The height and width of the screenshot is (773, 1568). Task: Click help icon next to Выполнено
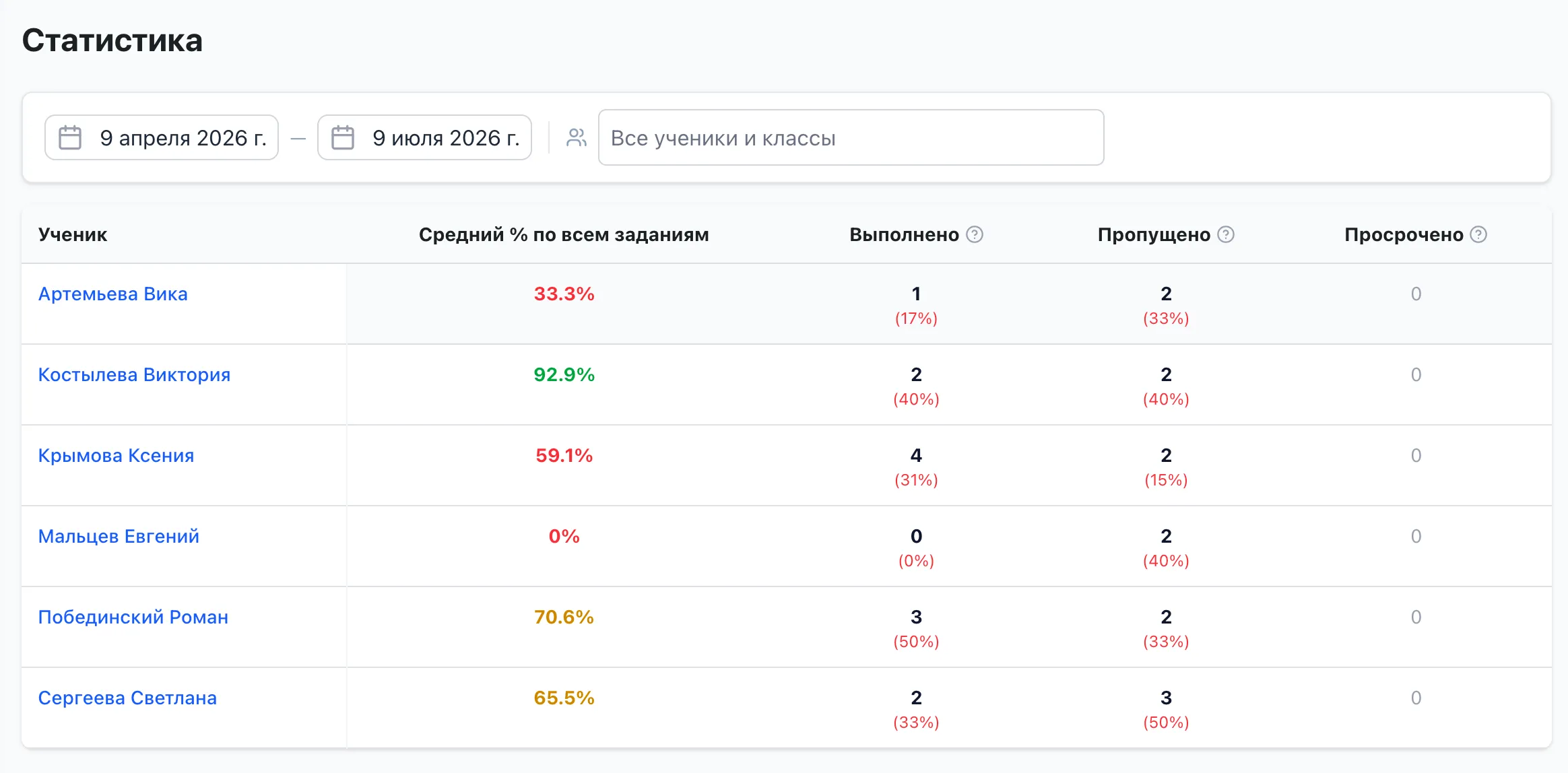[x=975, y=234]
